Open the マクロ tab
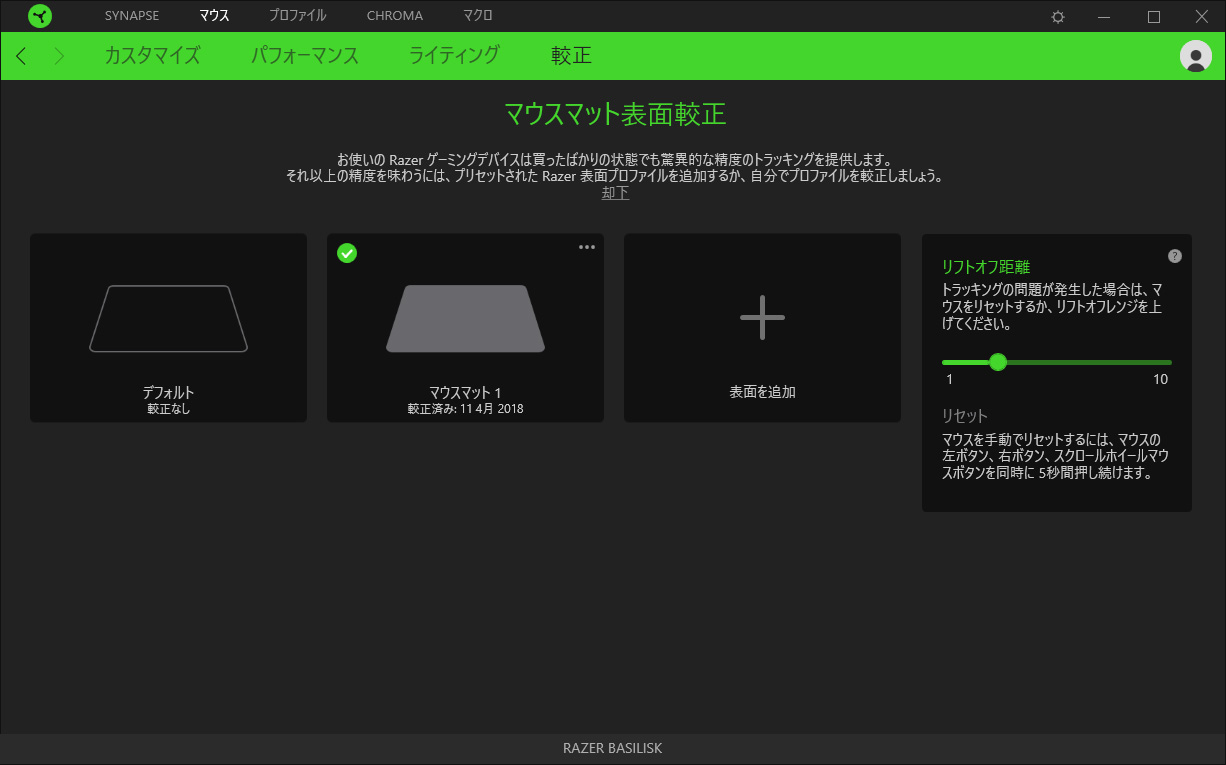Screen dimensions: 1226x765 click(478, 16)
